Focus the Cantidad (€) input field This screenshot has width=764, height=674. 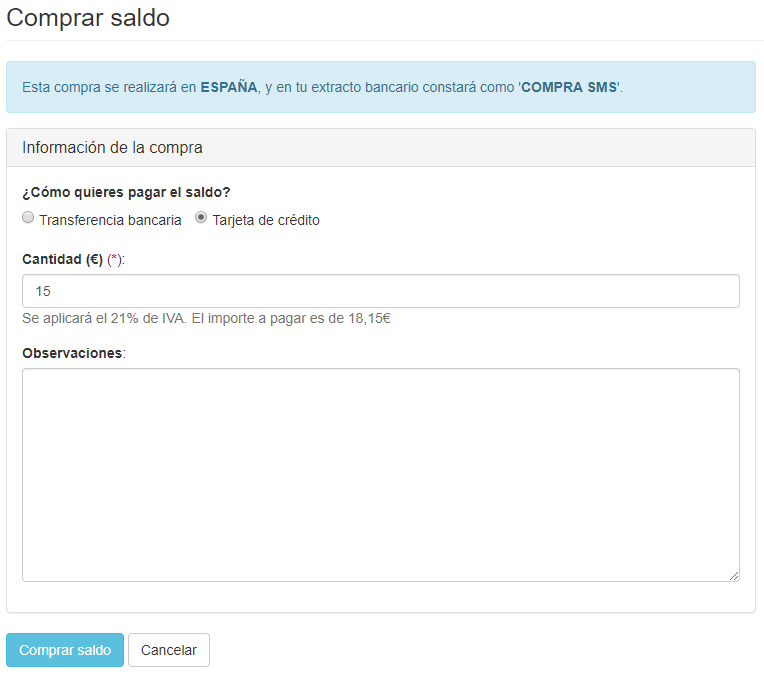(x=380, y=291)
